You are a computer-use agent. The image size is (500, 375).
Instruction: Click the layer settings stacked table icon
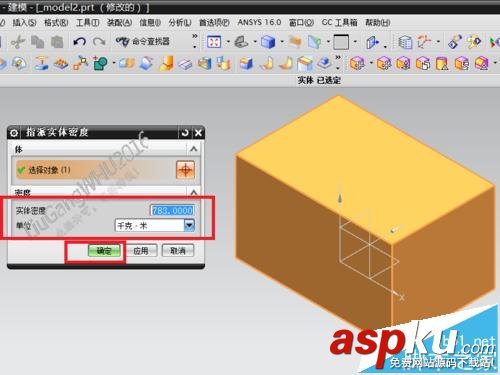405,43
